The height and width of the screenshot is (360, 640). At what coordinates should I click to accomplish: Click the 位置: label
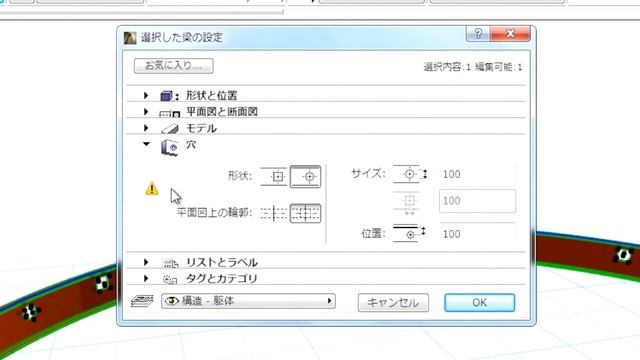point(373,233)
